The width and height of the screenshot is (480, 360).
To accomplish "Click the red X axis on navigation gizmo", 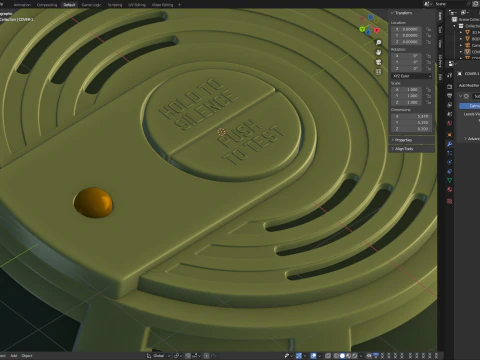I will click(377, 31).
